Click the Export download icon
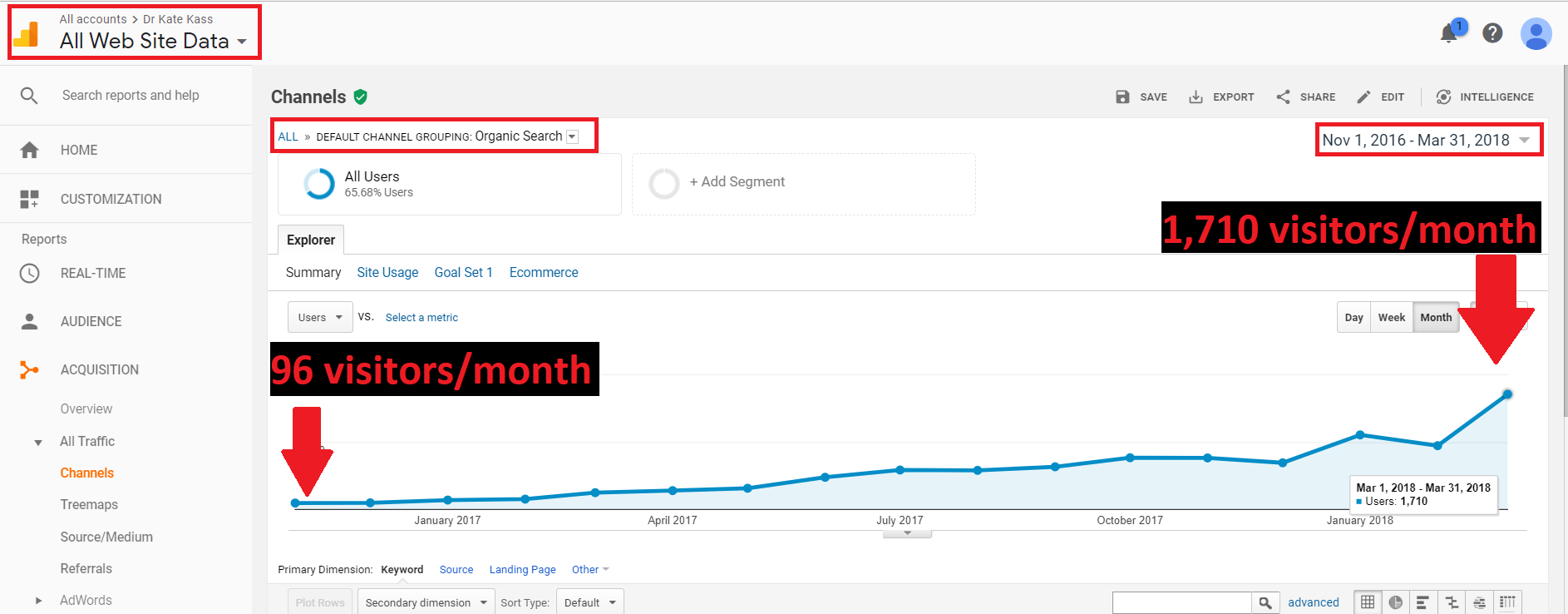This screenshot has height=614, width=1568. [1196, 97]
